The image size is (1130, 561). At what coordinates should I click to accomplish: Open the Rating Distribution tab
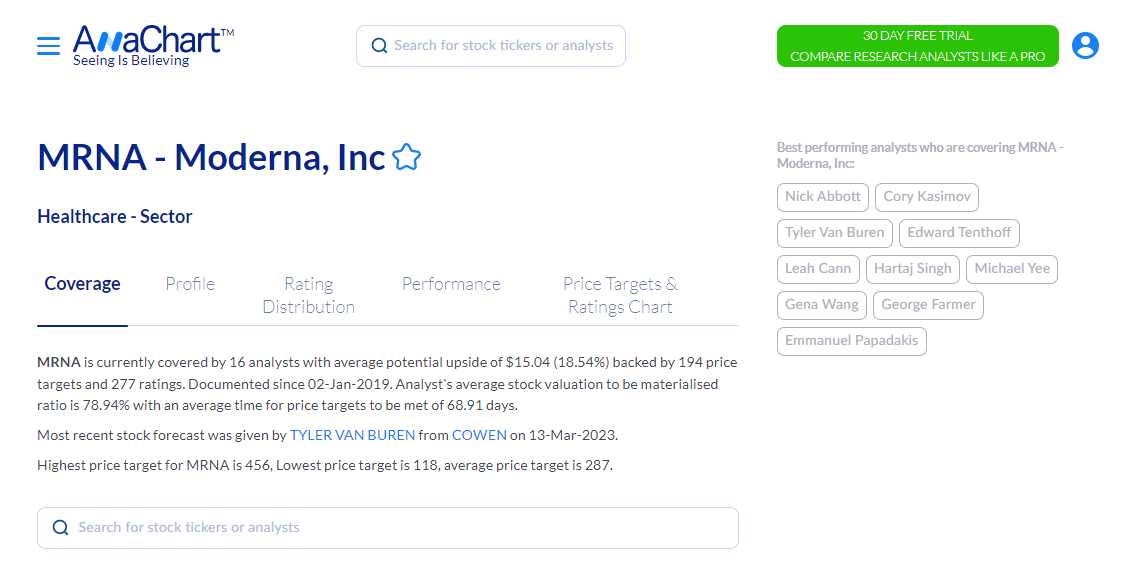[308, 295]
